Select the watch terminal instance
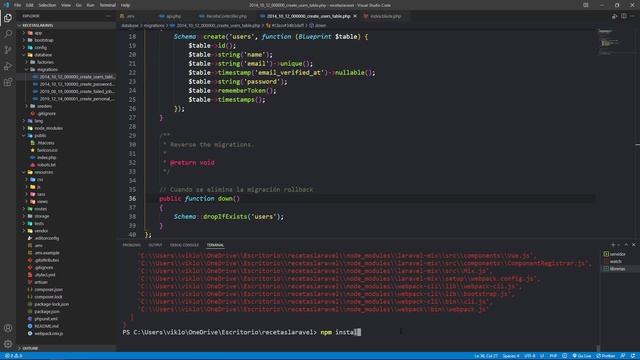 (x=615, y=261)
